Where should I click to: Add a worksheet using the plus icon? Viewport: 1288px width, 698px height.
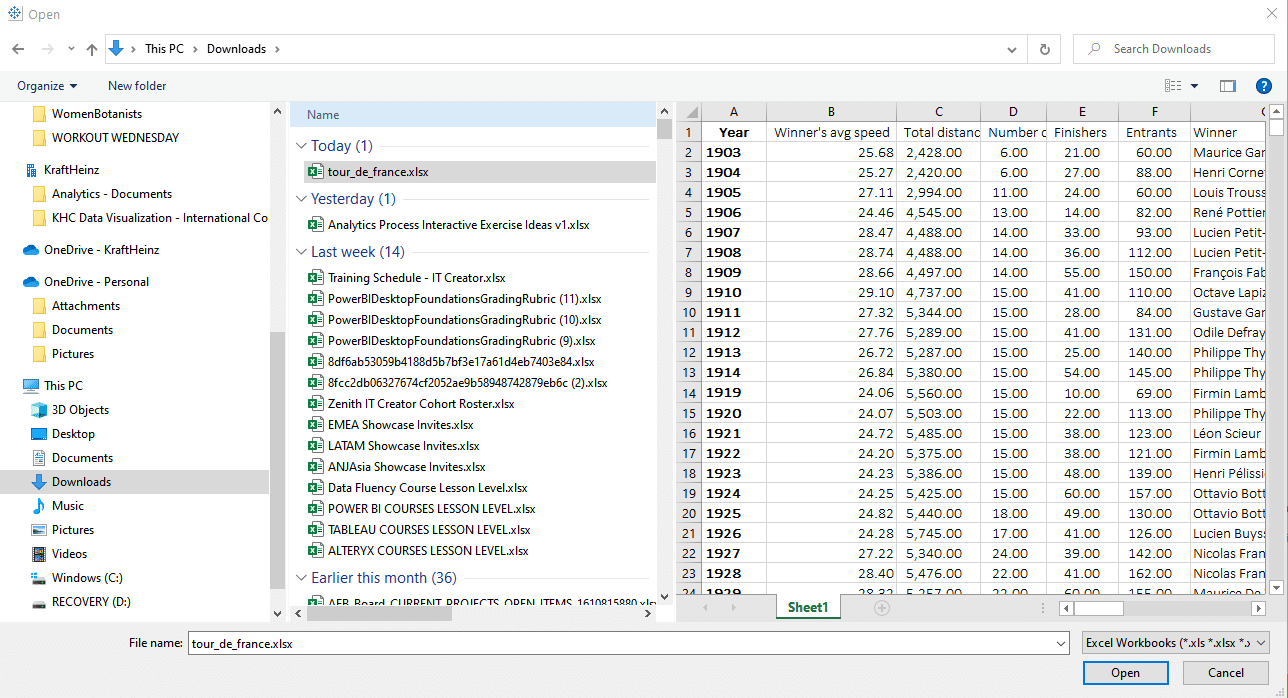(882, 607)
